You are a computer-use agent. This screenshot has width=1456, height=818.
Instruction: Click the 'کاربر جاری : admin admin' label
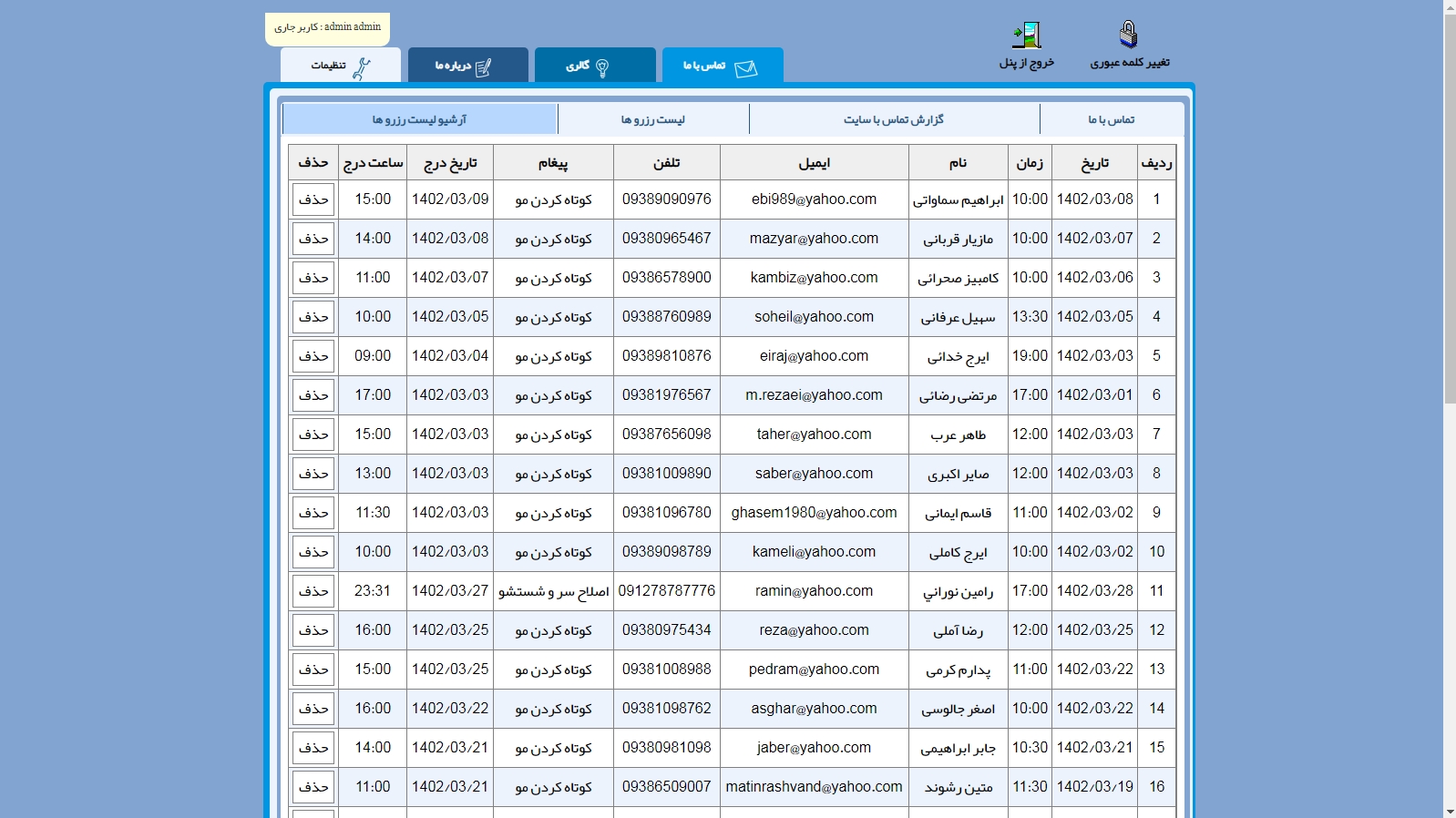(328, 27)
